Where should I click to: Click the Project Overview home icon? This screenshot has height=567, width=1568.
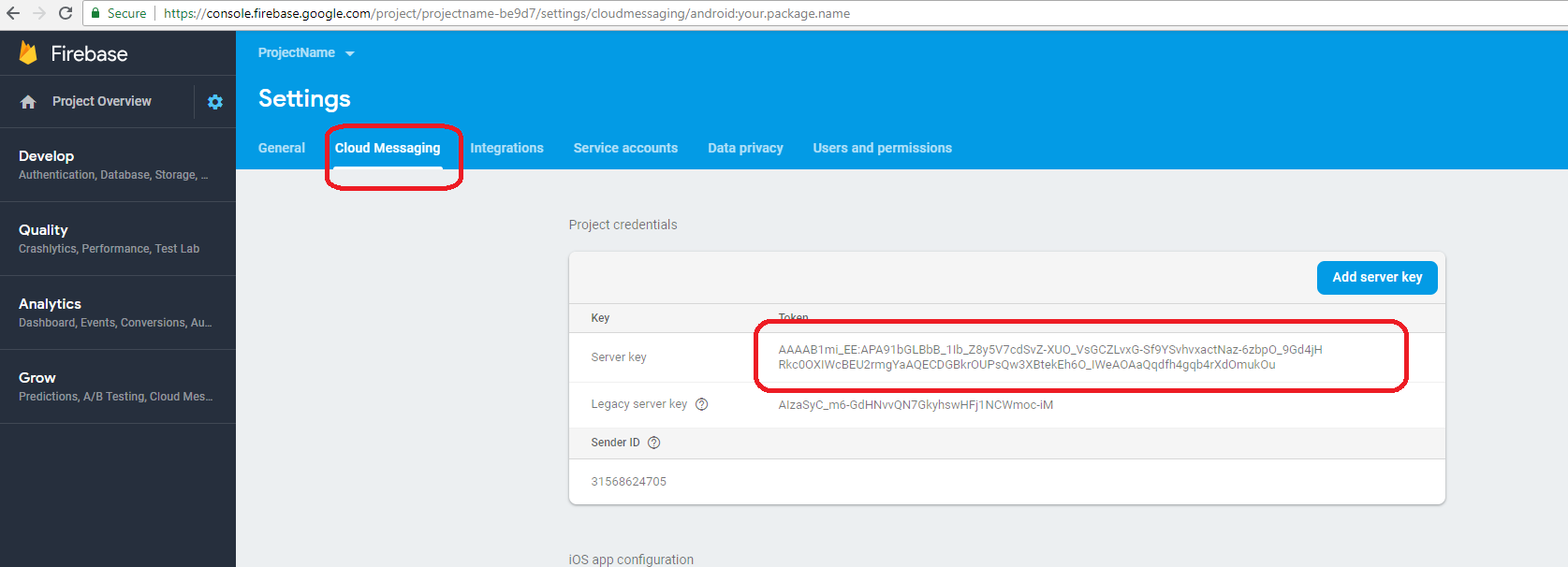[x=28, y=102]
